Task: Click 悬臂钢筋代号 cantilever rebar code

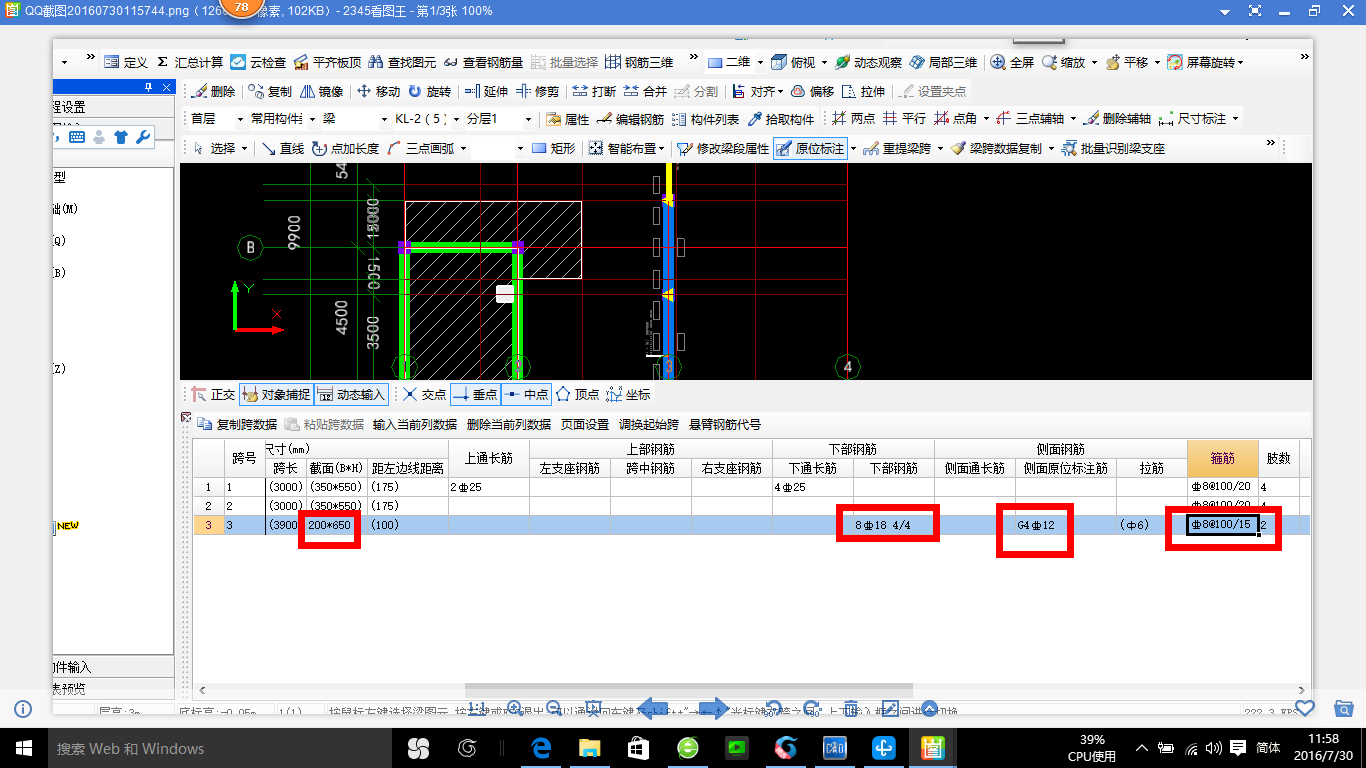Action: [724, 424]
